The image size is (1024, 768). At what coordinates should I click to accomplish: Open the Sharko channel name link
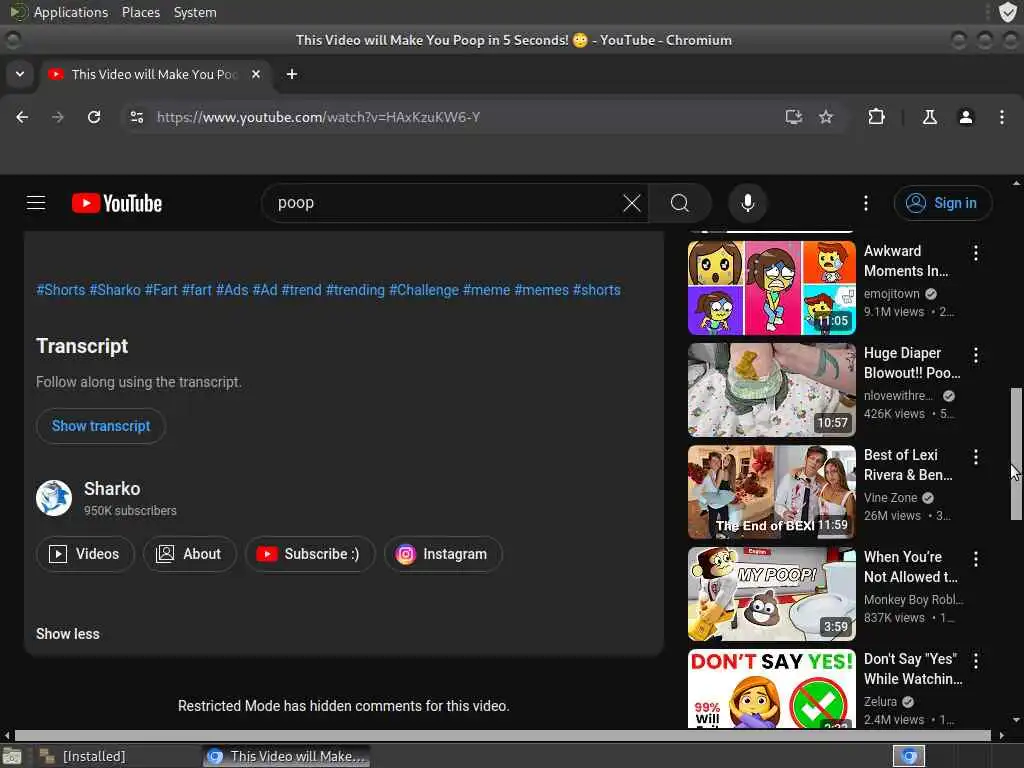tap(112, 488)
